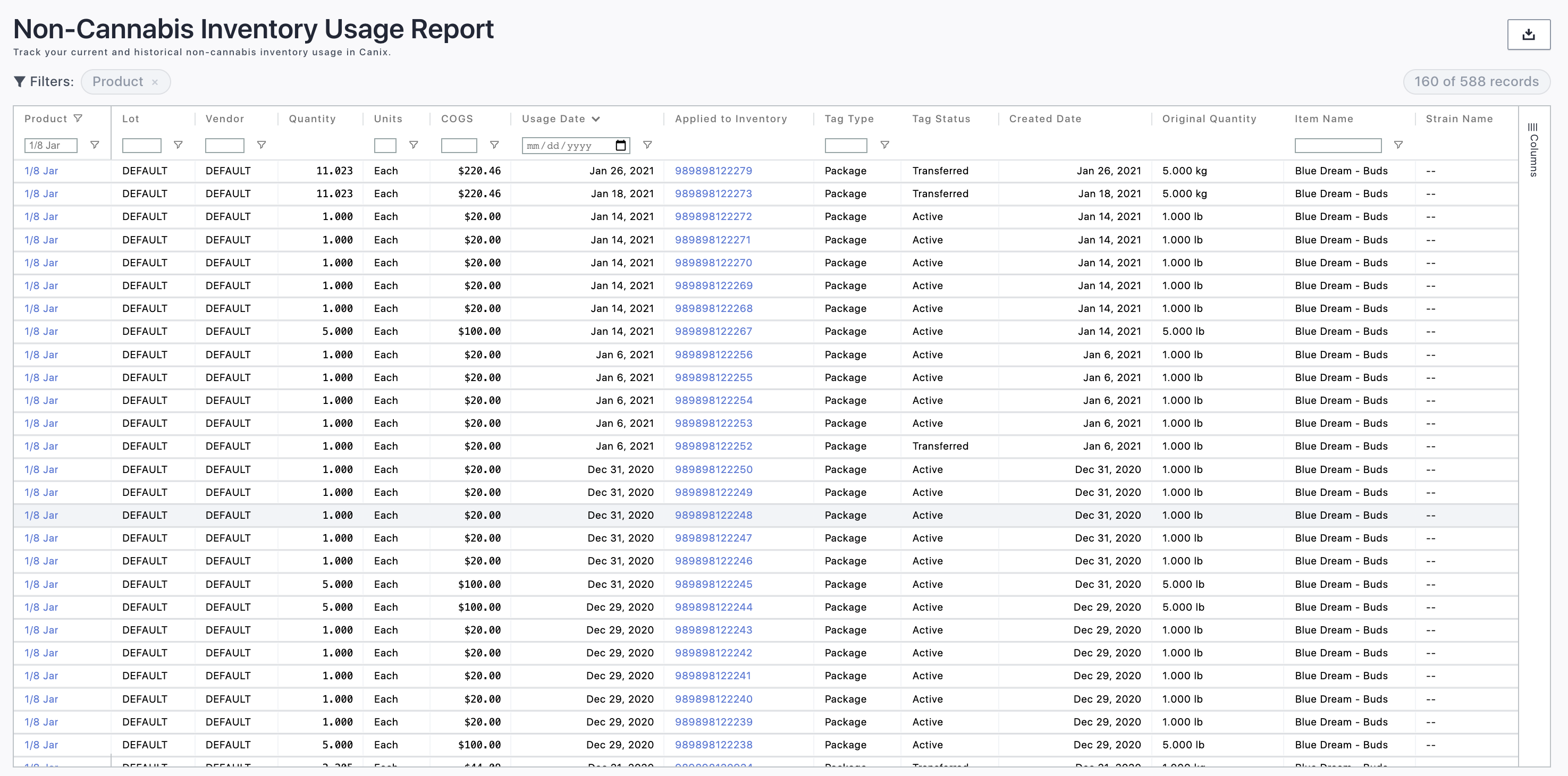Open filter menu beside Item Name input
Screen dimensions: 1568x776
coord(1398,145)
